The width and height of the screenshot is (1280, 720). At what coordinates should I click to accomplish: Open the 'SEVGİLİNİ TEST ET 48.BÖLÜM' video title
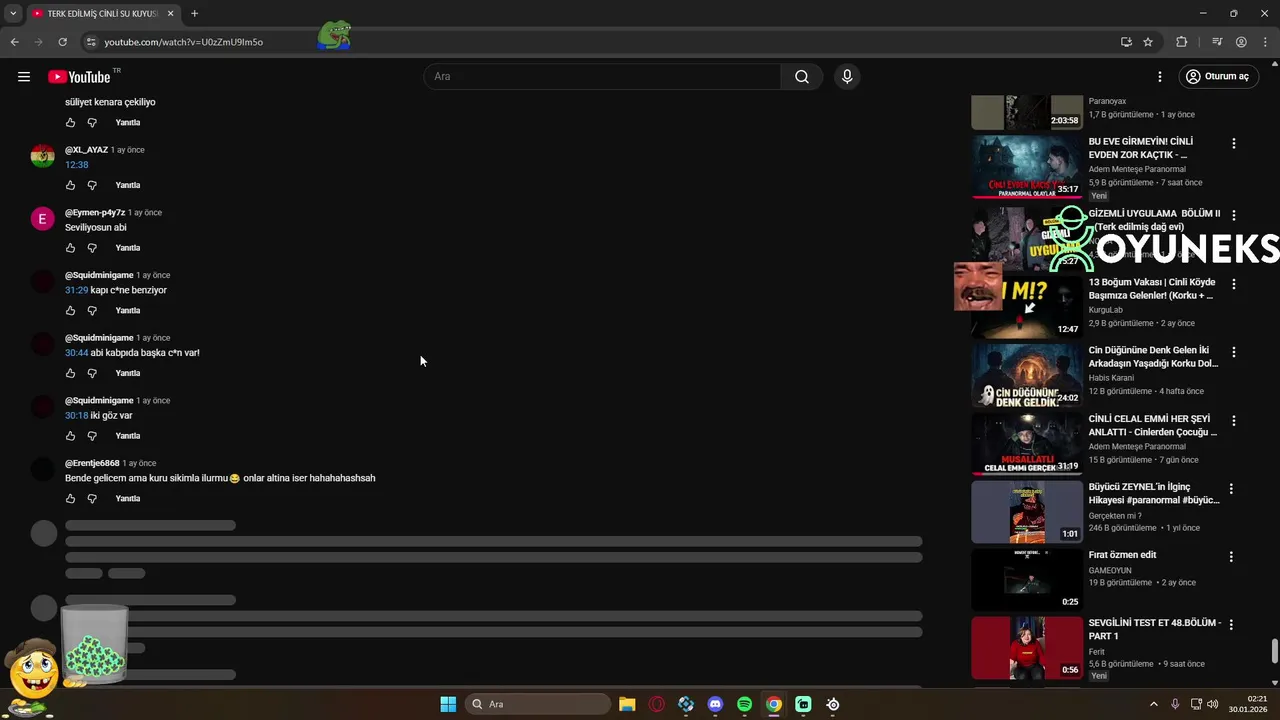click(1155, 629)
